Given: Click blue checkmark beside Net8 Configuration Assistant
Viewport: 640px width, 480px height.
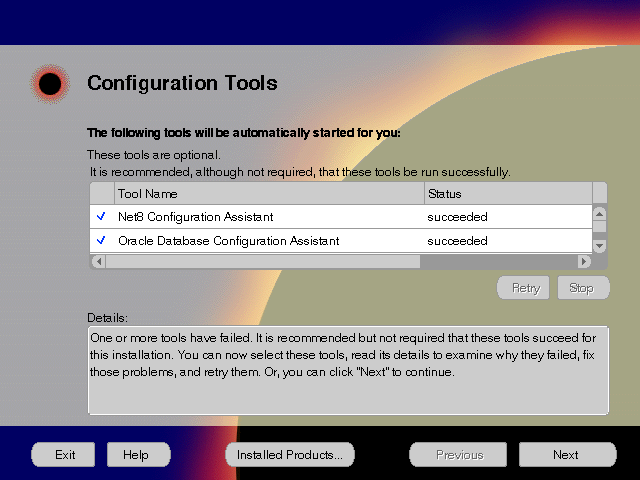Looking at the screenshot, I should [101, 216].
